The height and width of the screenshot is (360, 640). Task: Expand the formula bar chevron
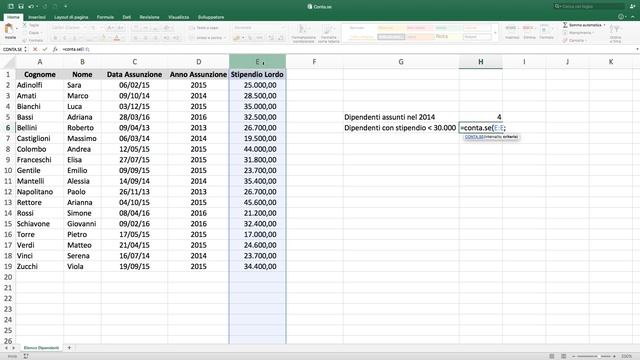[637, 49]
